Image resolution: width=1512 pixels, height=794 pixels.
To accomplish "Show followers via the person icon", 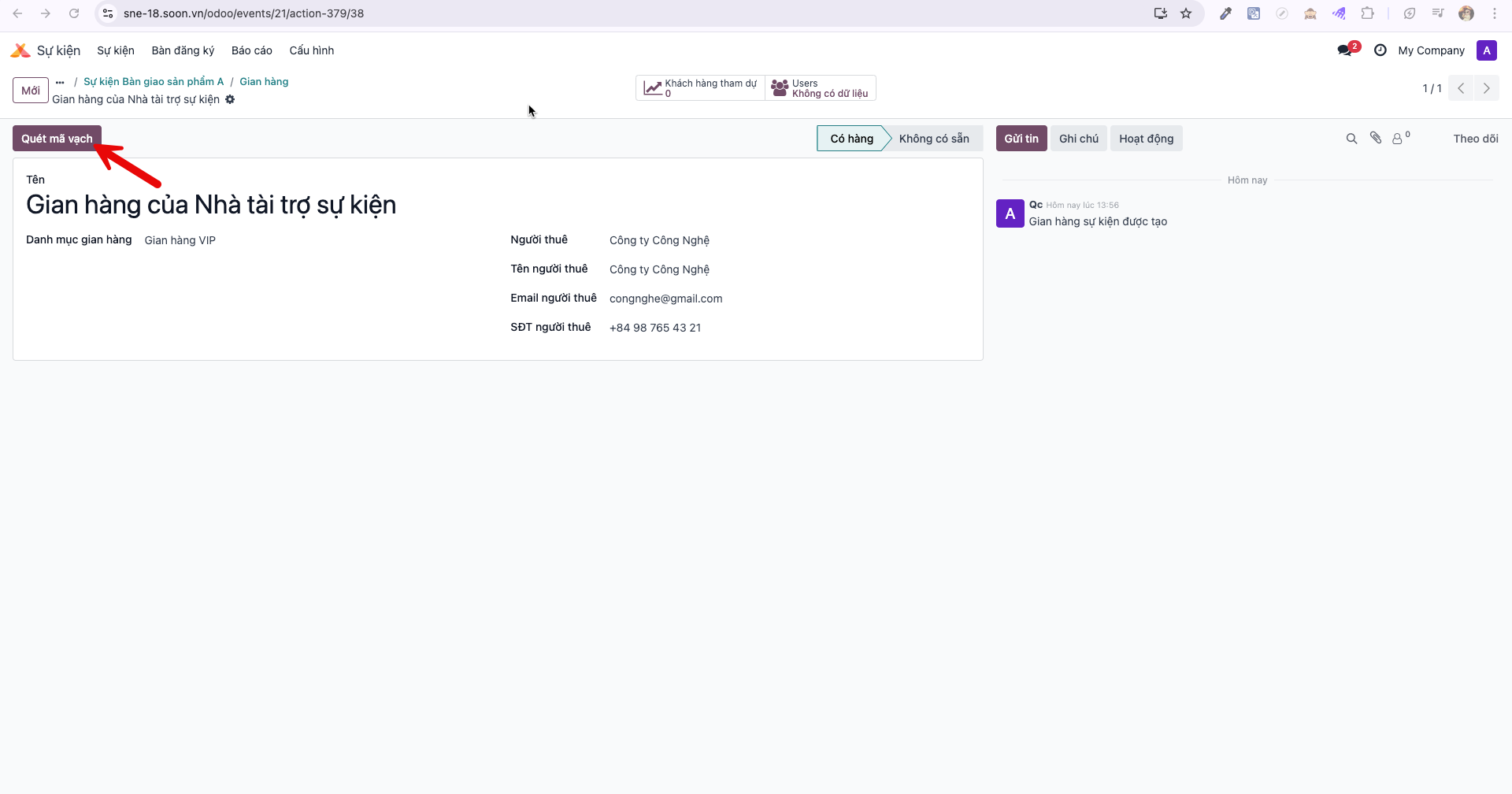I will (1401, 138).
